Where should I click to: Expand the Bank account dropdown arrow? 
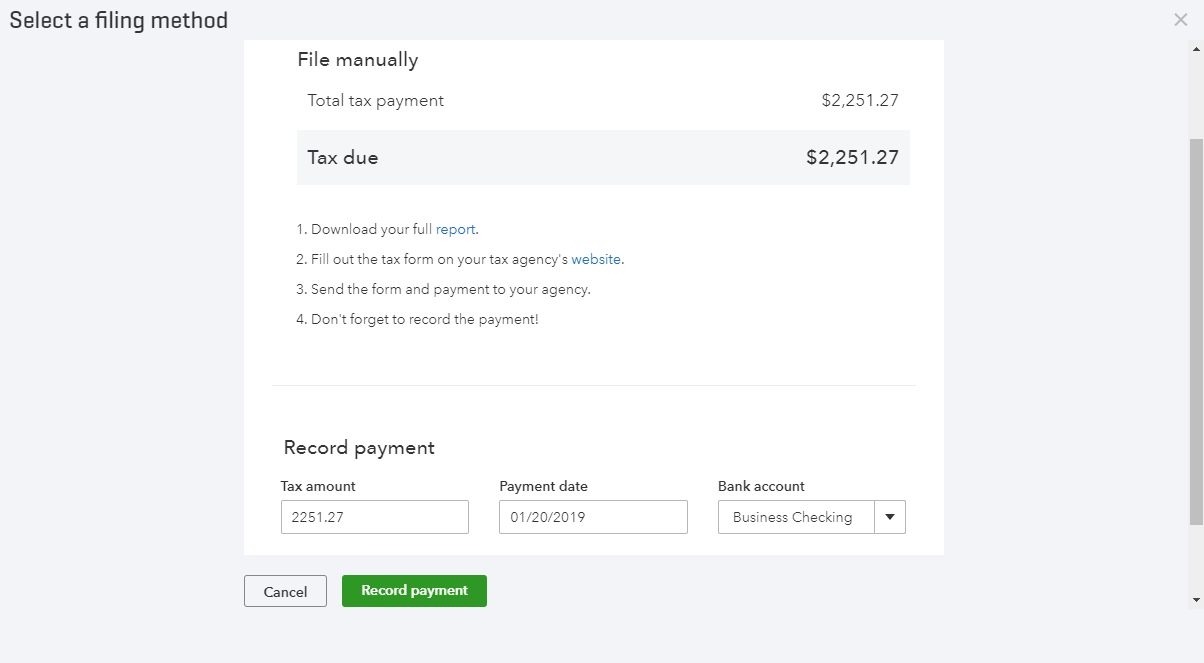890,517
